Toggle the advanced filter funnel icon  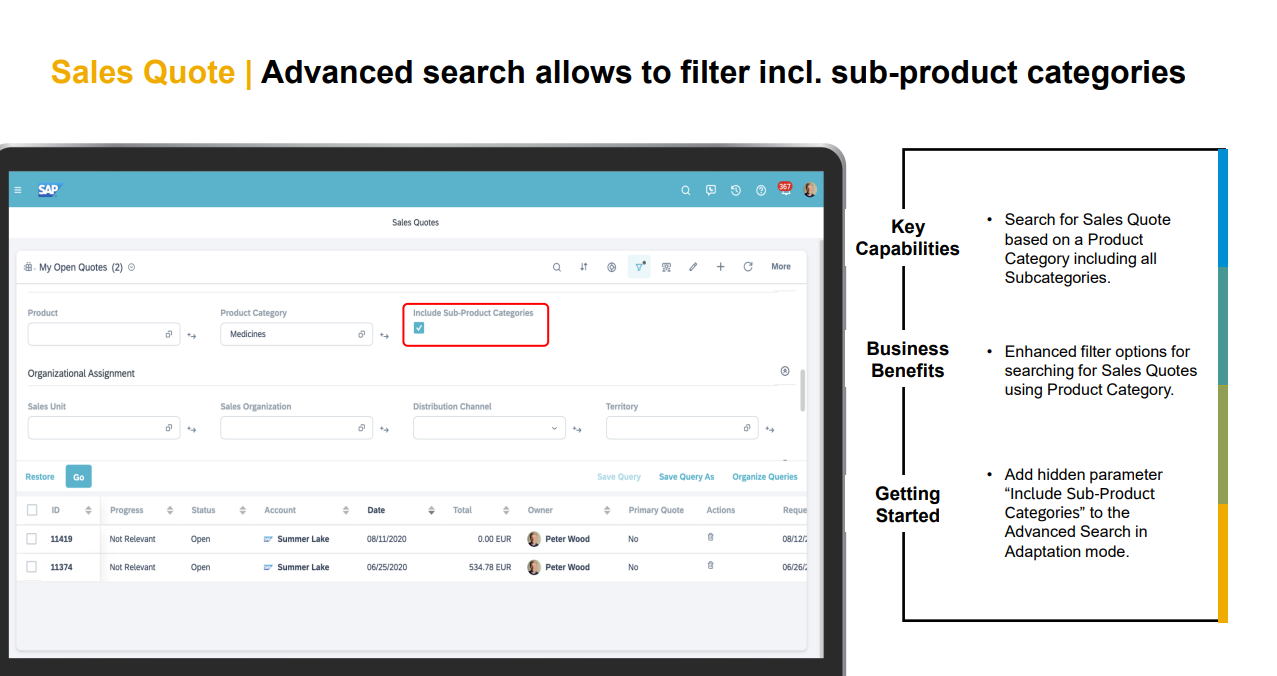639,267
